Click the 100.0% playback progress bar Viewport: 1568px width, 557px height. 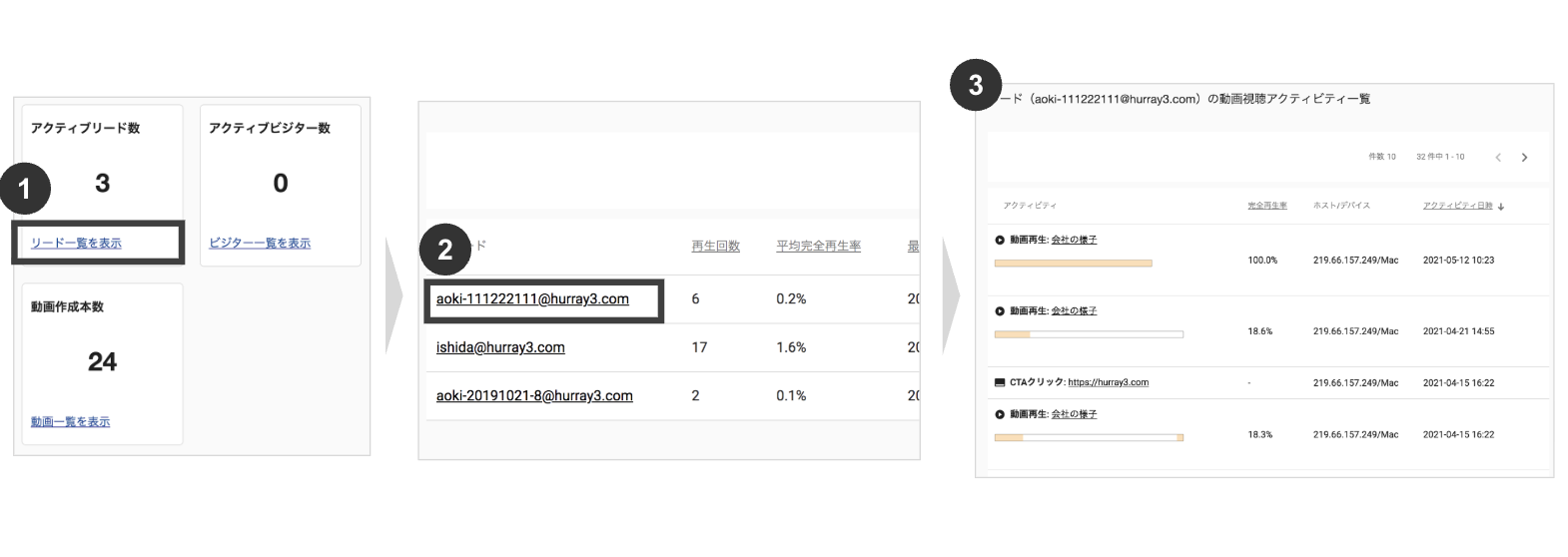[1073, 264]
